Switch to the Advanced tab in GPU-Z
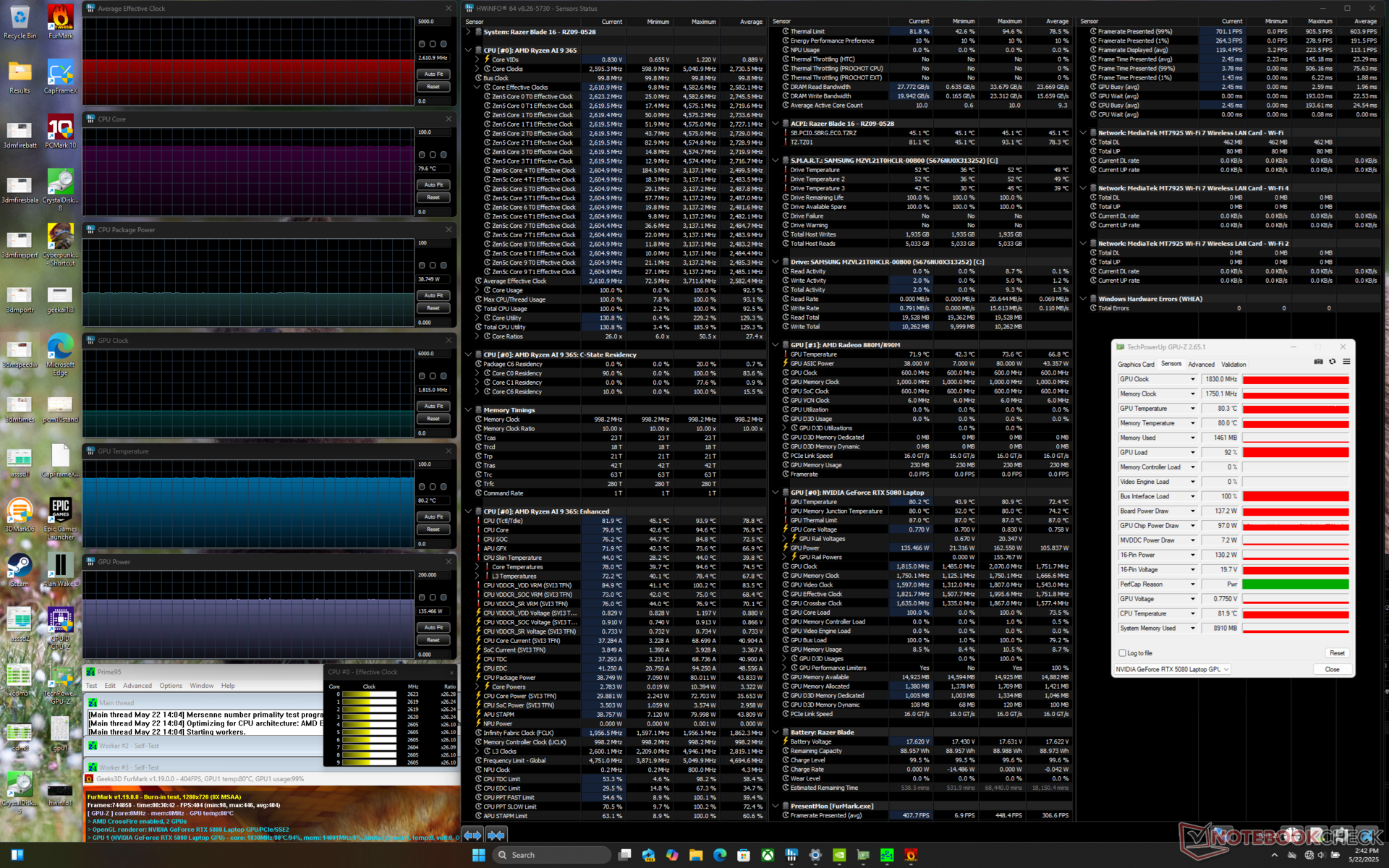 click(1201, 365)
